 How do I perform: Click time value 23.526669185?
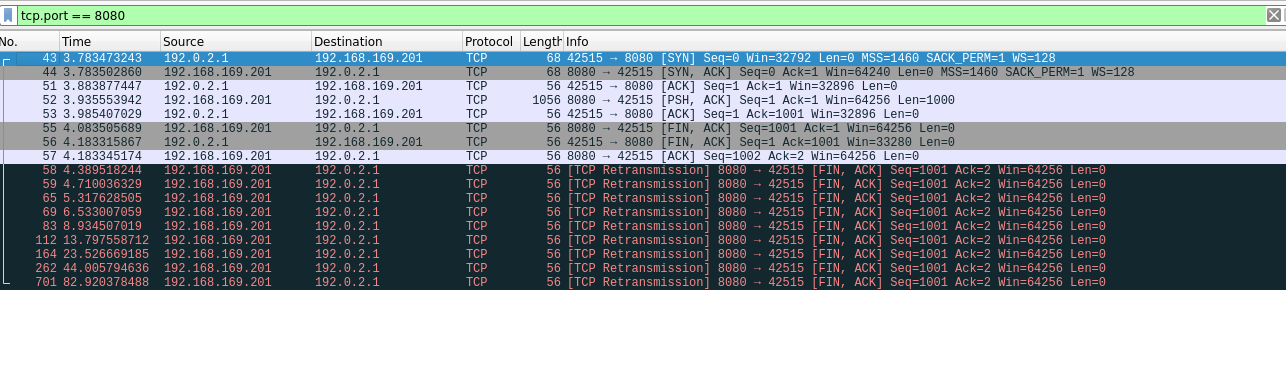(106, 254)
